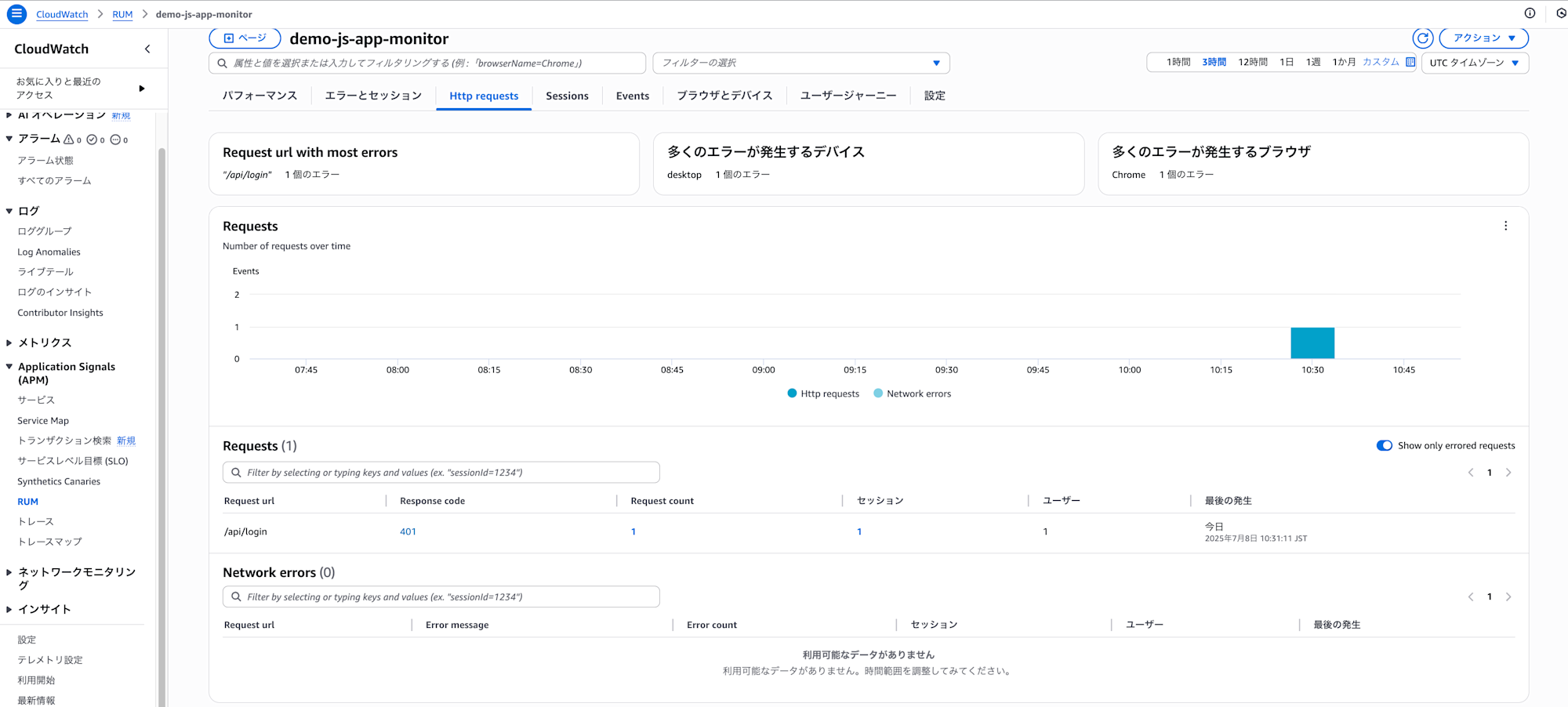Screen dimensions: 1568x707
Task: Open ロググループ in sidebar
Action: (45, 231)
